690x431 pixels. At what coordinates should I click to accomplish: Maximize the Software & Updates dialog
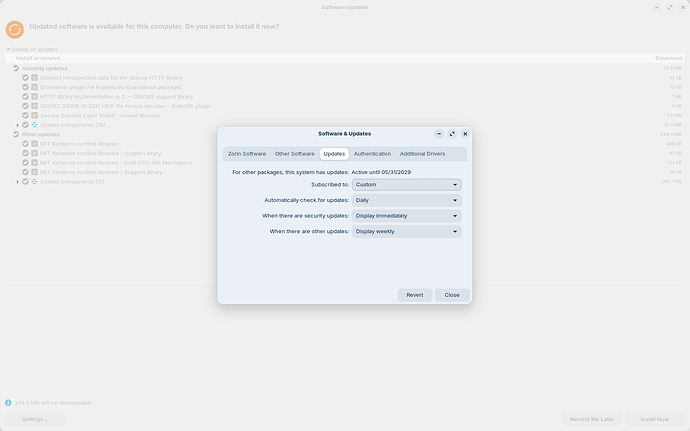(452, 134)
